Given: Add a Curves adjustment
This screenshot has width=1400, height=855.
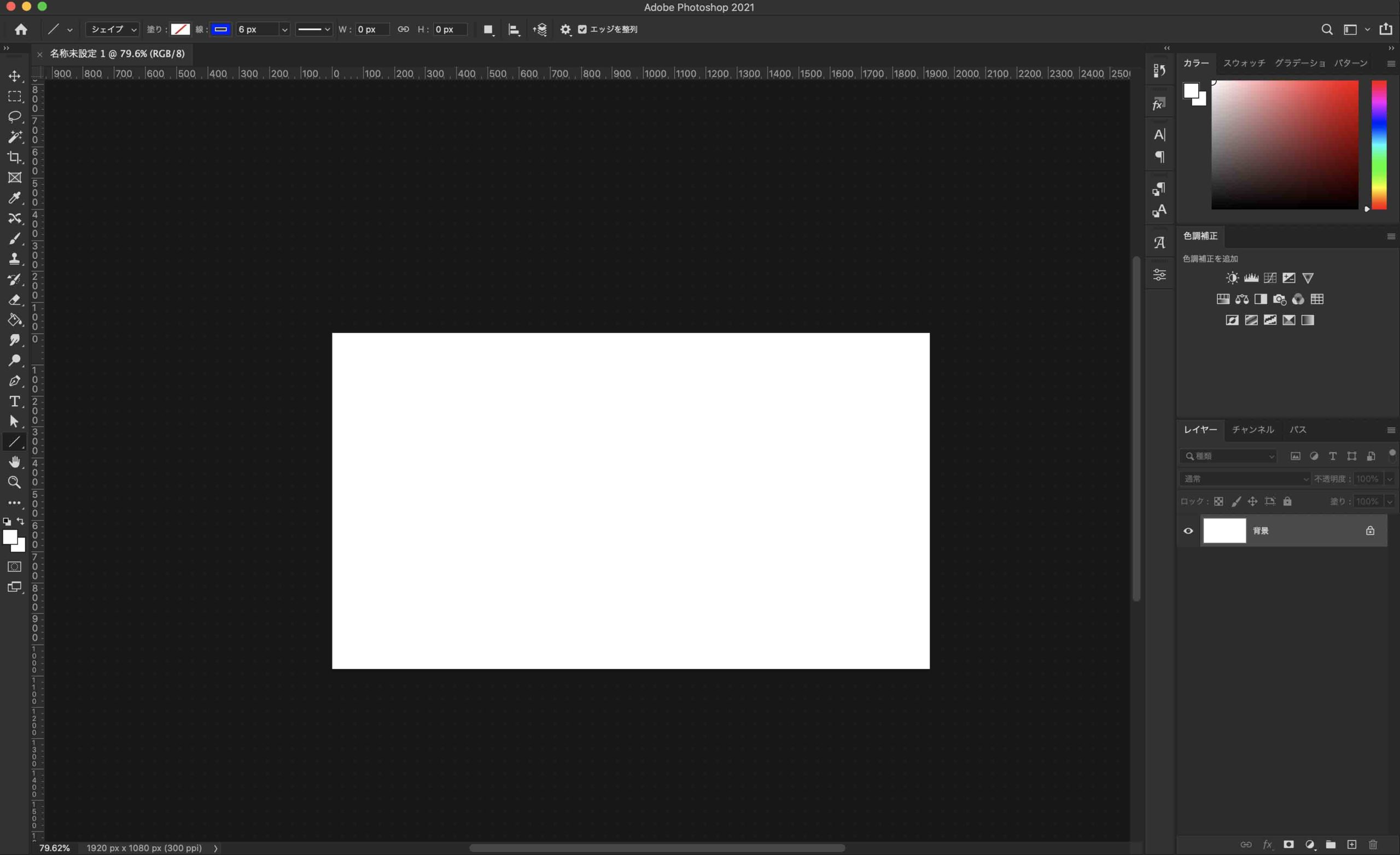Looking at the screenshot, I should point(1270,278).
